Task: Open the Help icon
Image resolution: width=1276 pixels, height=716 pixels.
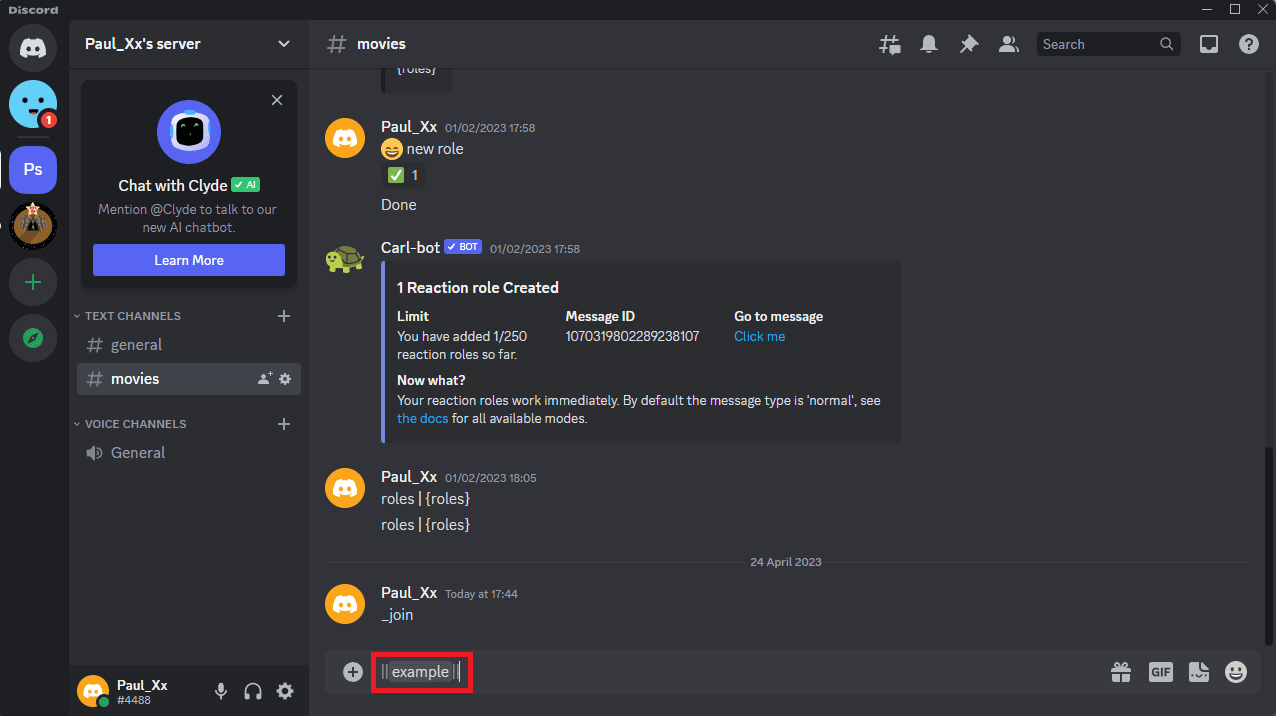Action: (1248, 44)
